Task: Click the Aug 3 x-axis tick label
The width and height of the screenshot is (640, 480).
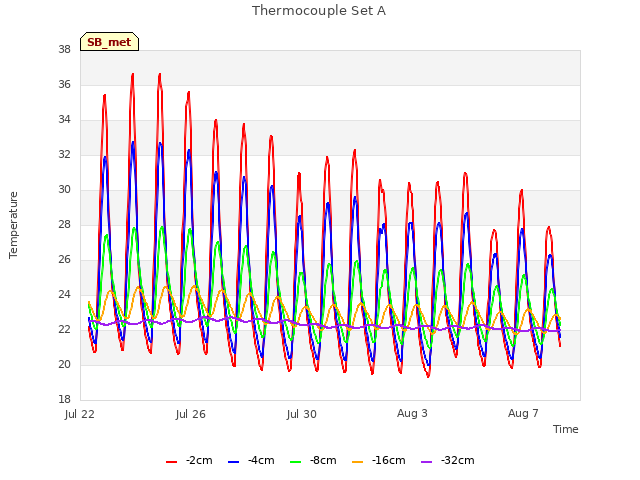Action: pos(412,413)
